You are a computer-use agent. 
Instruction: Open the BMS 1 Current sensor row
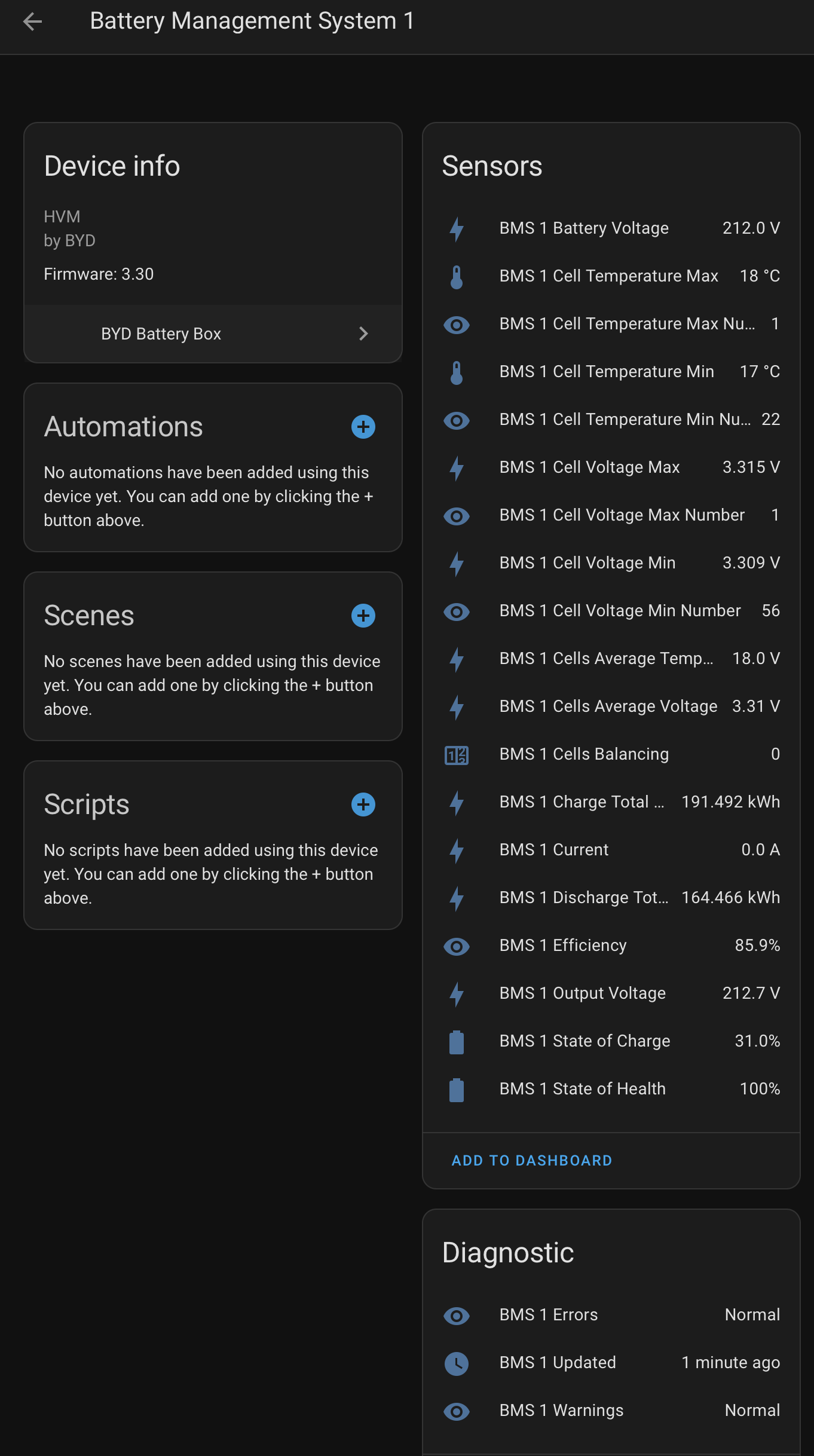coord(610,850)
